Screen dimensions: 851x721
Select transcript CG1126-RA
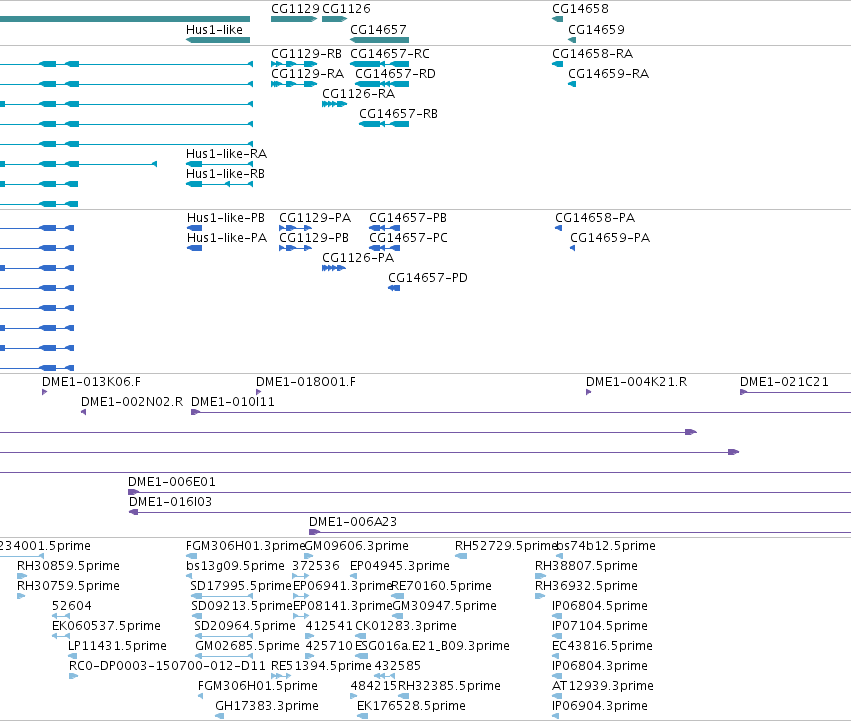[x=358, y=94]
